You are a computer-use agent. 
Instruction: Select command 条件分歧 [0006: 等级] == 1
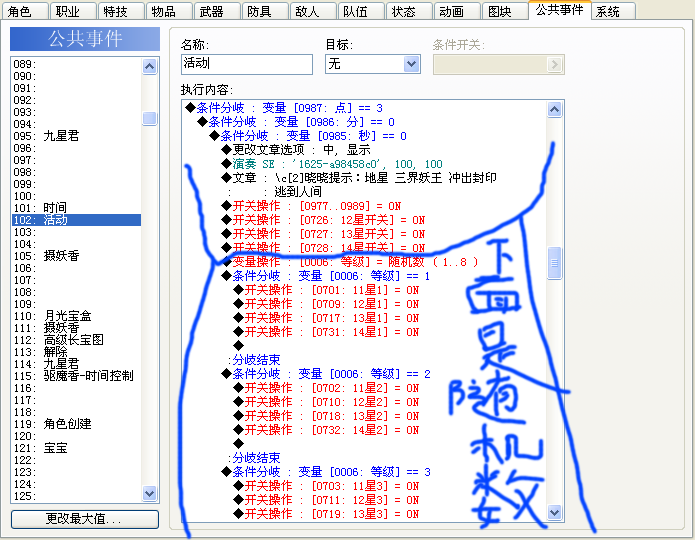coord(326,276)
